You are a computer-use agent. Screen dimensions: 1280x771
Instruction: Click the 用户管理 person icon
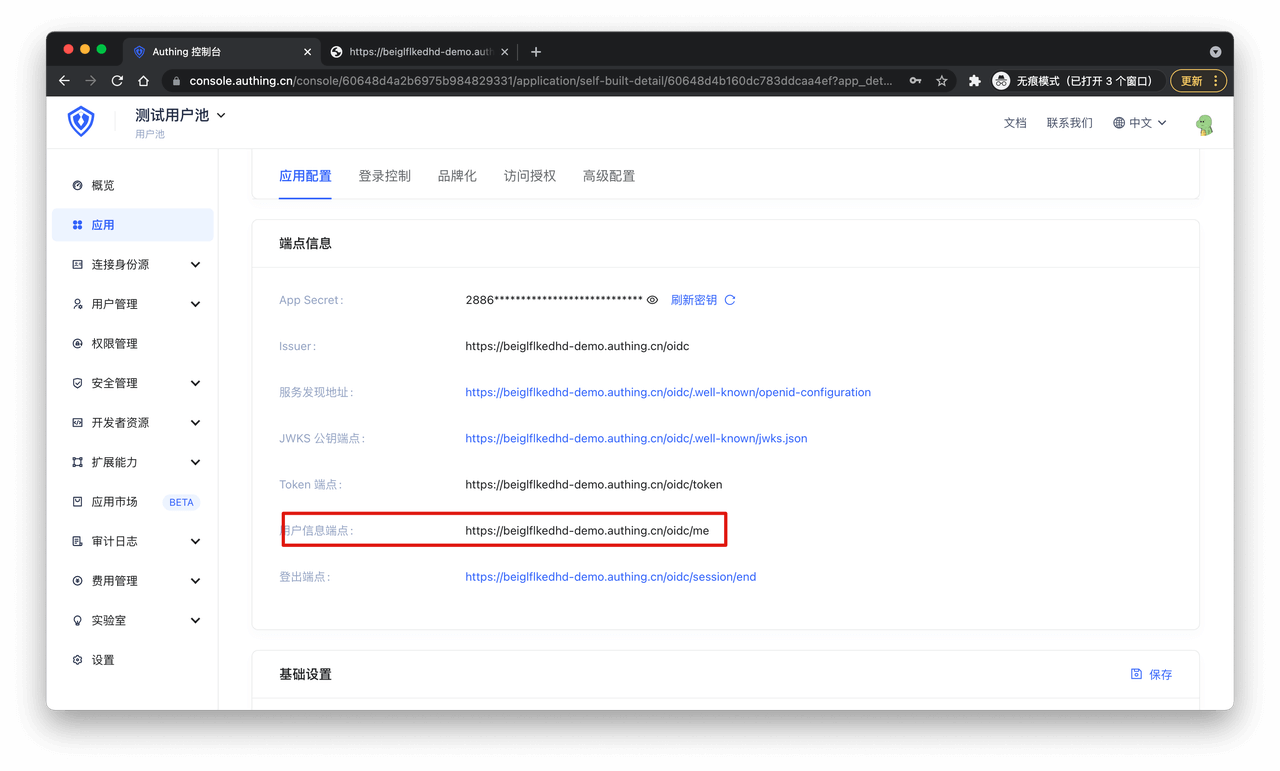[x=77, y=304]
